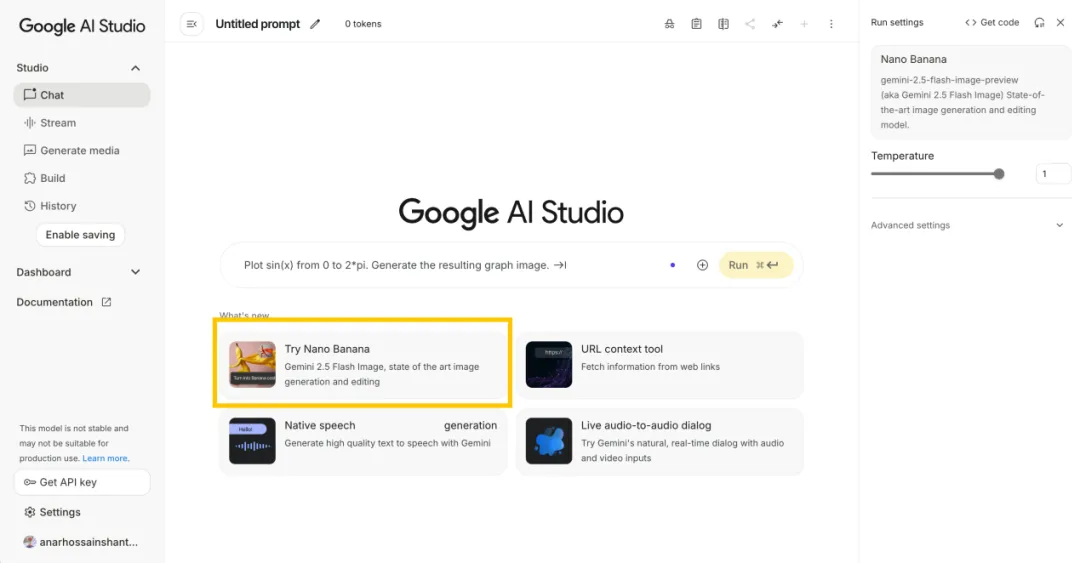
Task: Open the Nano Banana model selector card
Action: click(x=971, y=92)
